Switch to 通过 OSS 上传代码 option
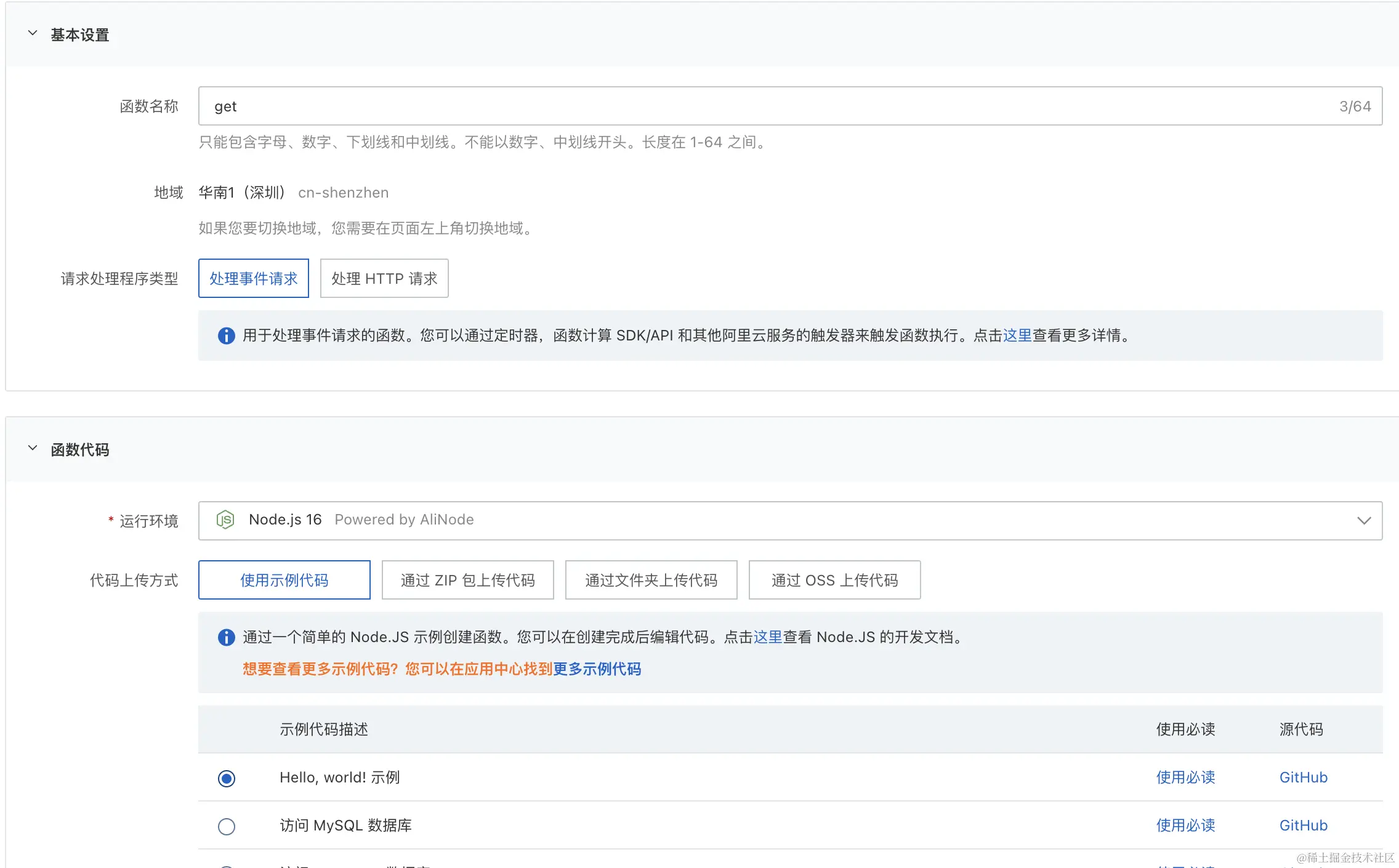The width and height of the screenshot is (1399, 868). (834, 581)
